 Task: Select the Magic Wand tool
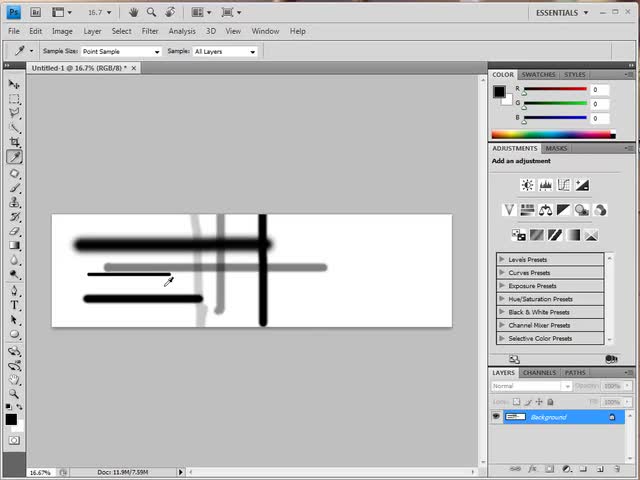pos(14,128)
